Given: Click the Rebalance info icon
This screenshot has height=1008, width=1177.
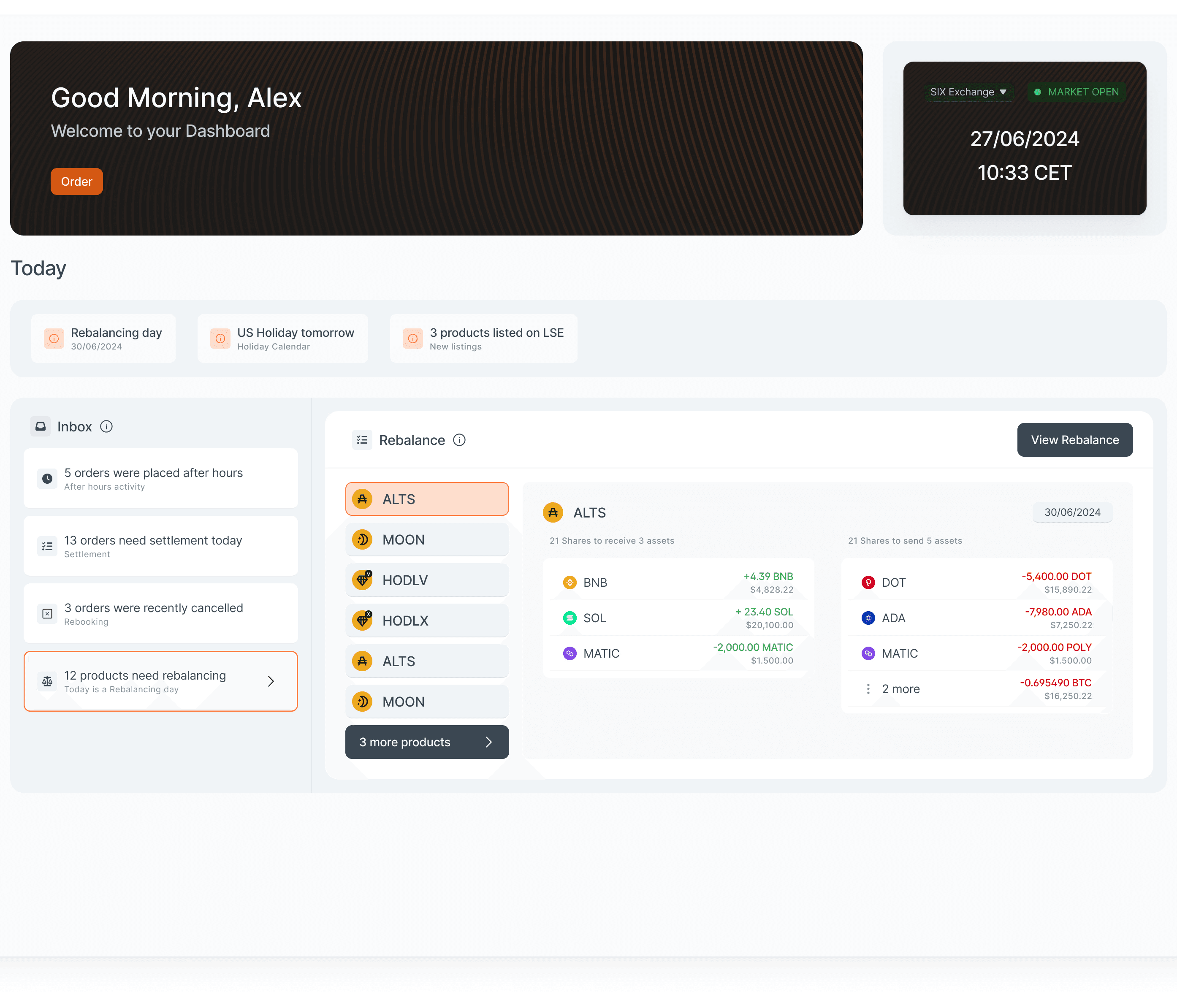Looking at the screenshot, I should click(x=459, y=440).
